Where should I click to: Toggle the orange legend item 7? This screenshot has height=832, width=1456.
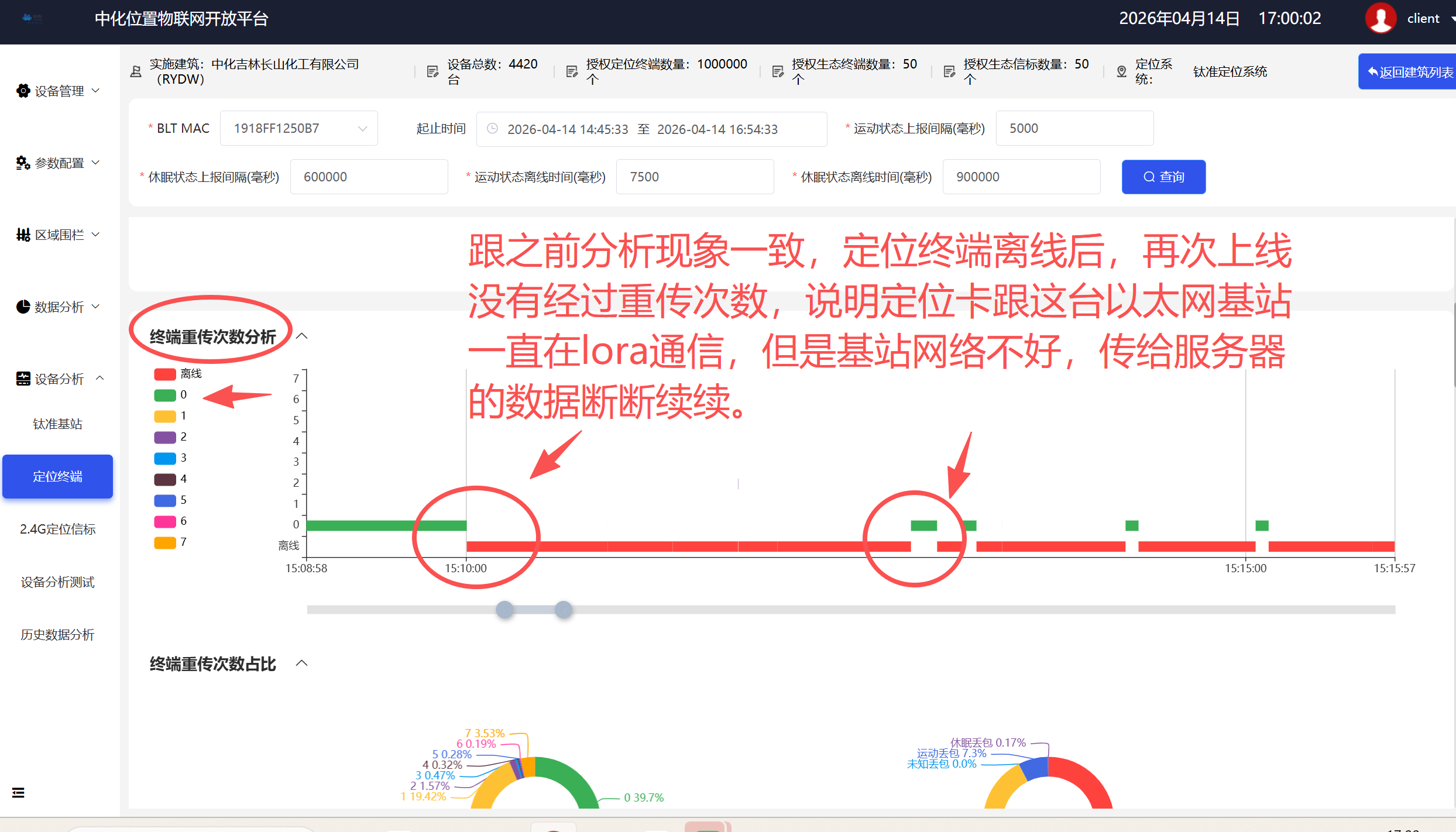[170, 542]
